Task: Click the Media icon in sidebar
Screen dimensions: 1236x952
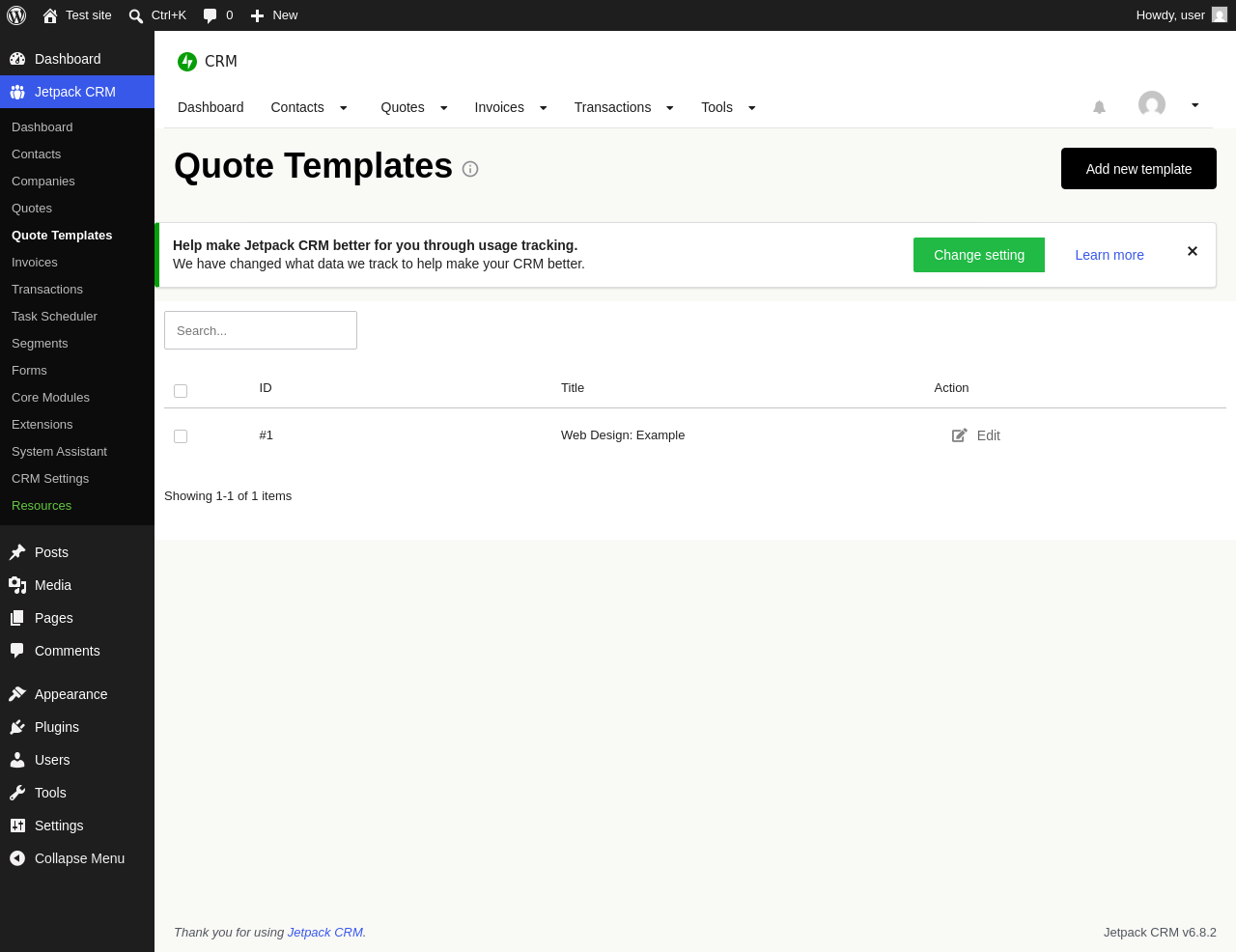Action: (x=17, y=585)
